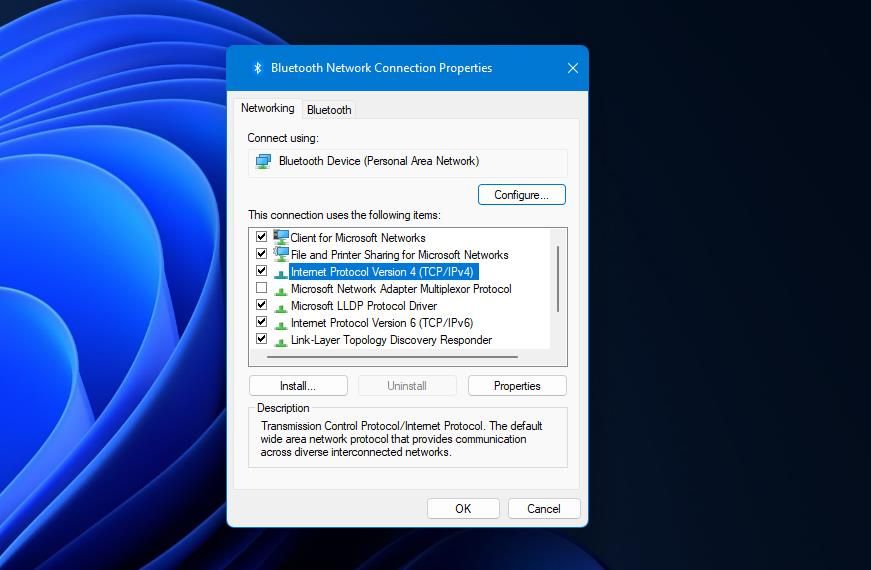Disable the Internet Protocol Version 6 checkbox
871x570 pixels.
pos(261,322)
